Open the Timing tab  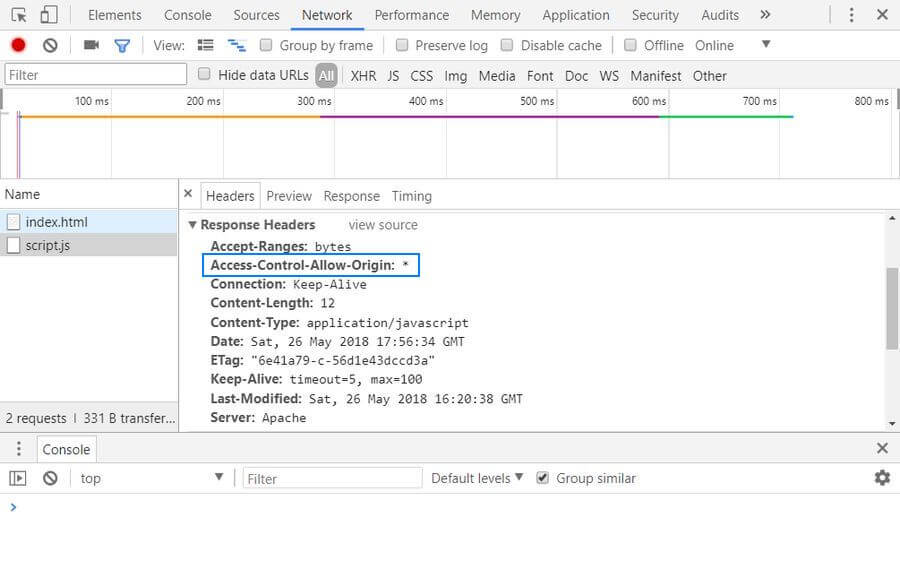tap(412, 196)
